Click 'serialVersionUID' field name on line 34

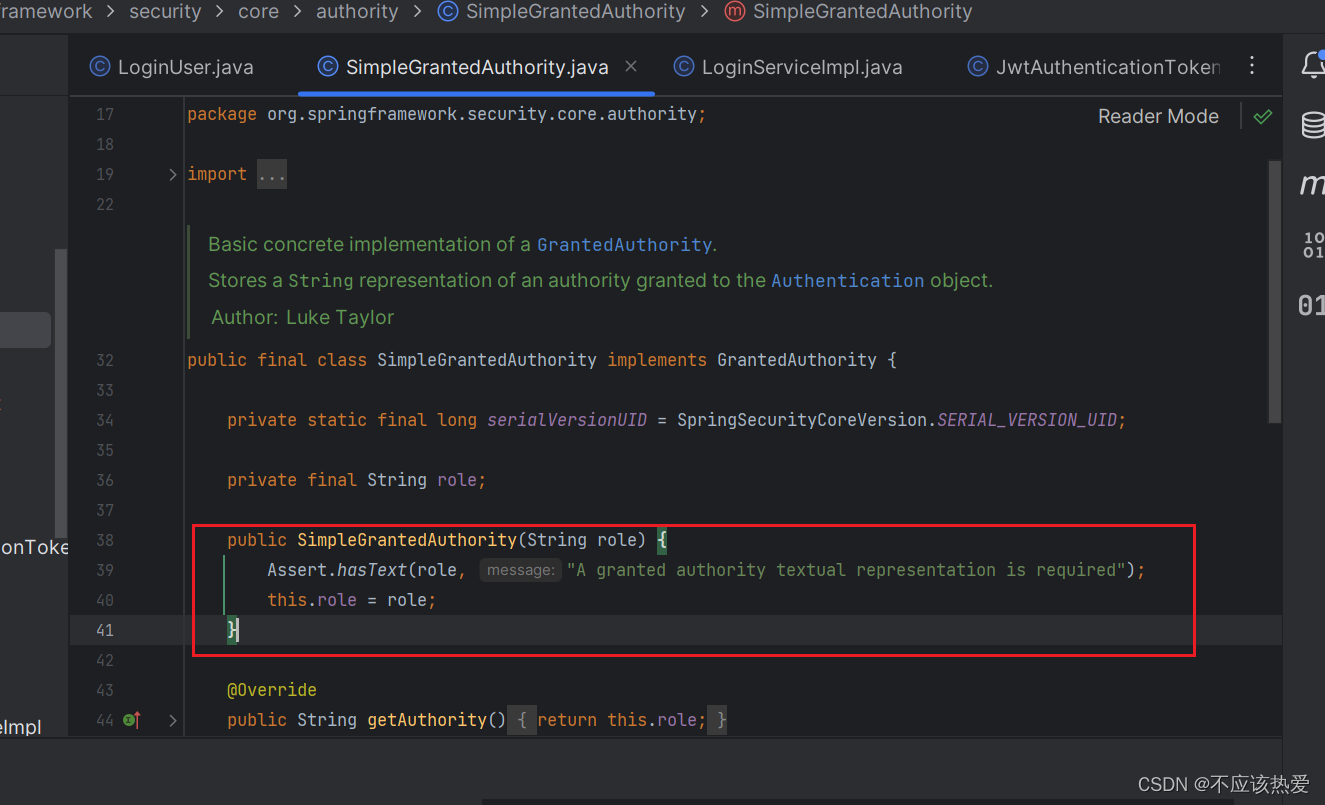(x=567, y=420)
